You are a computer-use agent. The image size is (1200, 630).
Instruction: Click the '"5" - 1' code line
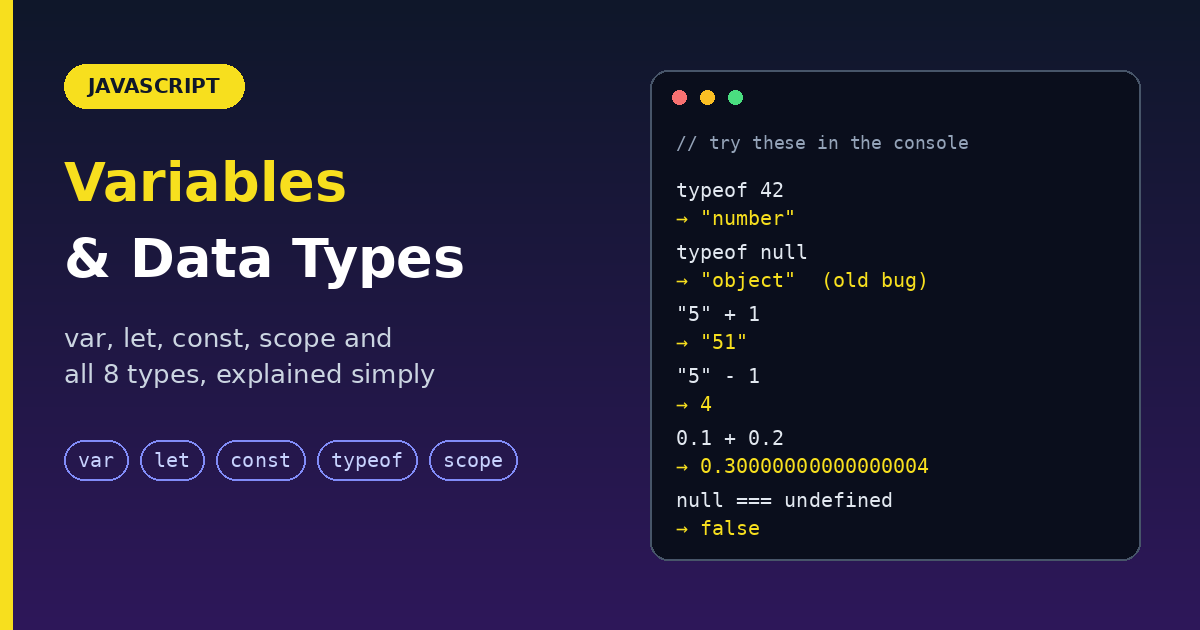click(x=718, y=376)
